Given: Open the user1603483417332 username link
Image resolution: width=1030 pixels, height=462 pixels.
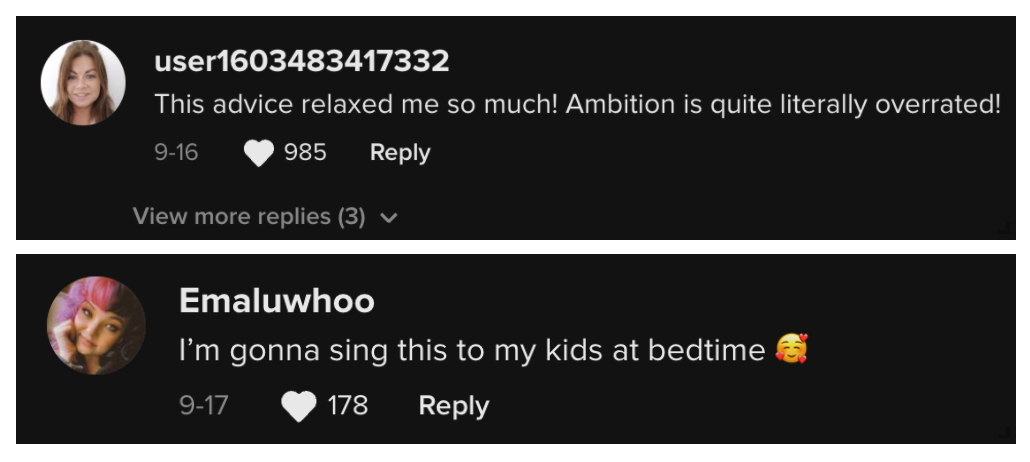Looking at the screenshot, I should click(302, 62).
